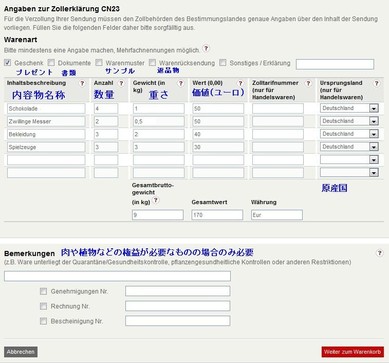Open help icon next to Warenart hint
The width and height of the screenshot is (389, 363).
click(206, 48)
